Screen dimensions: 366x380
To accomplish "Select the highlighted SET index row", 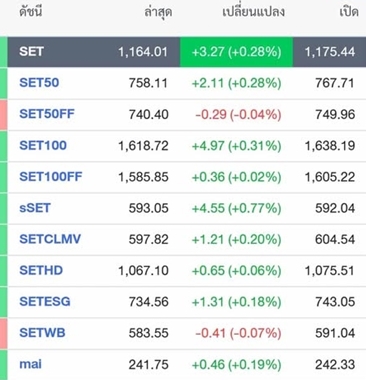I will [x=187, y=52].
